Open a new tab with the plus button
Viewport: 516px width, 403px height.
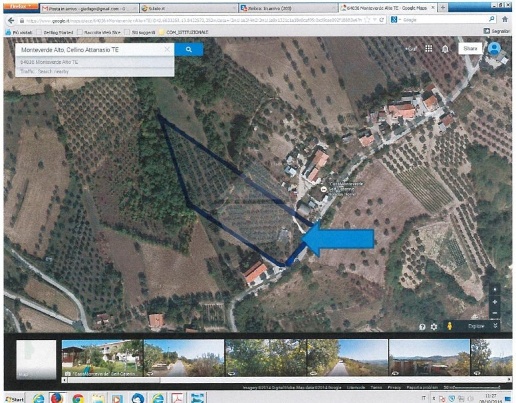(x=443, y=8)
